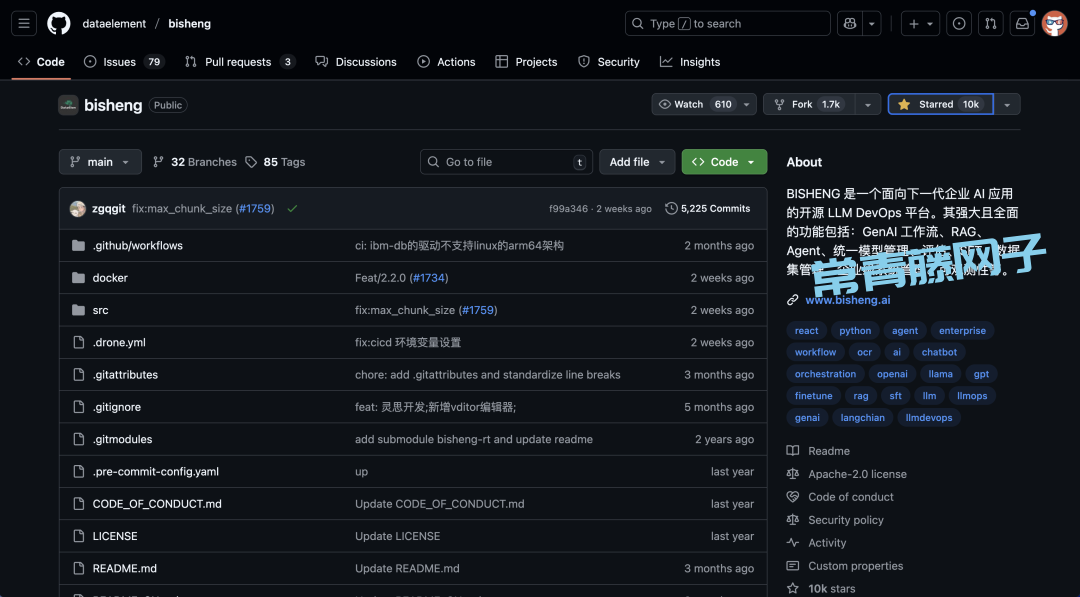Open the Copilot chat icon

click(849, 23)
